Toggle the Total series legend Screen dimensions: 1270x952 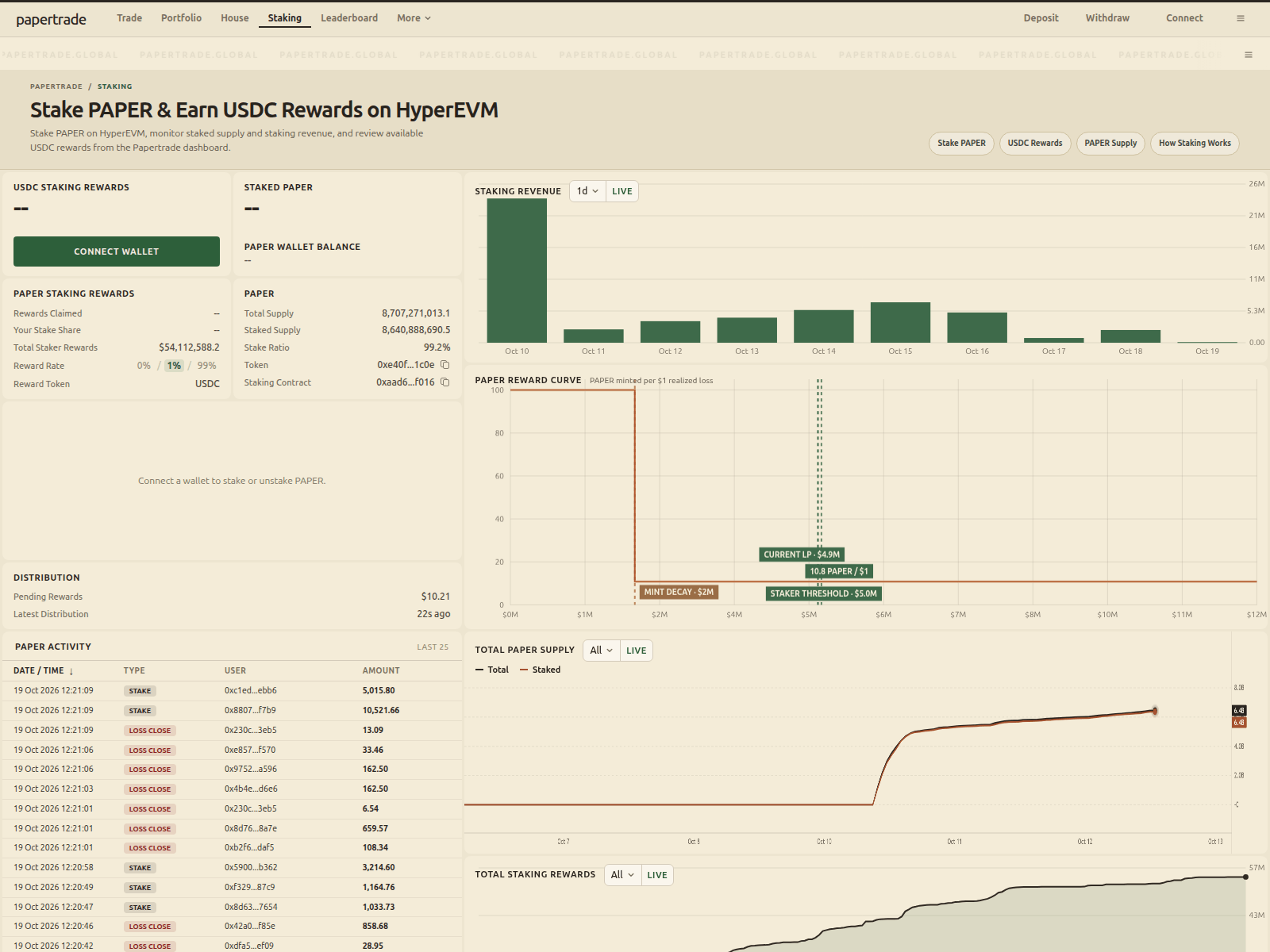pos(492,670)
